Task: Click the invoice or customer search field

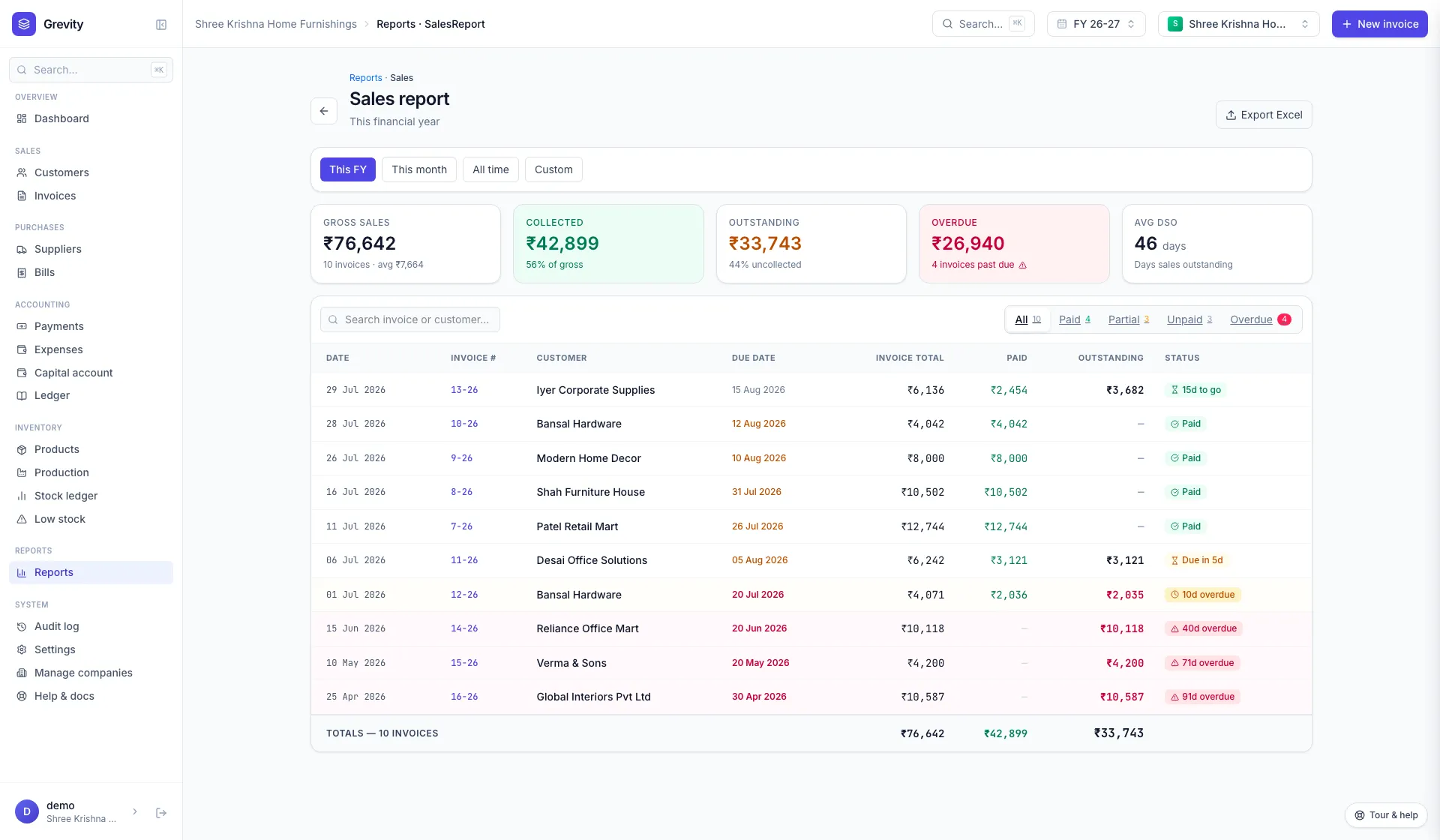Action: (410, 319)
